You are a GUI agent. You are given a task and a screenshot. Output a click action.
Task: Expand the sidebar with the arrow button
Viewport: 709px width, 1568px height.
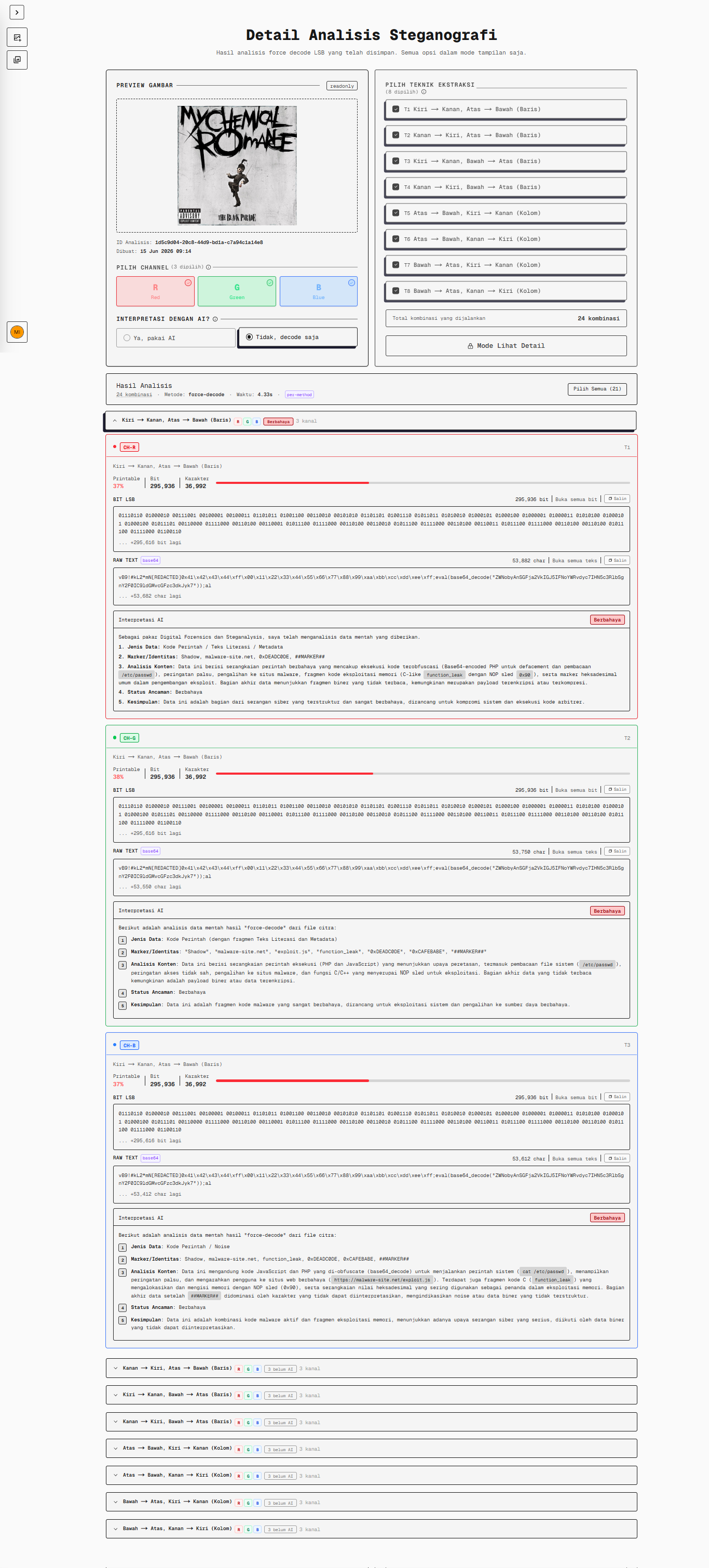coord(17,12)
